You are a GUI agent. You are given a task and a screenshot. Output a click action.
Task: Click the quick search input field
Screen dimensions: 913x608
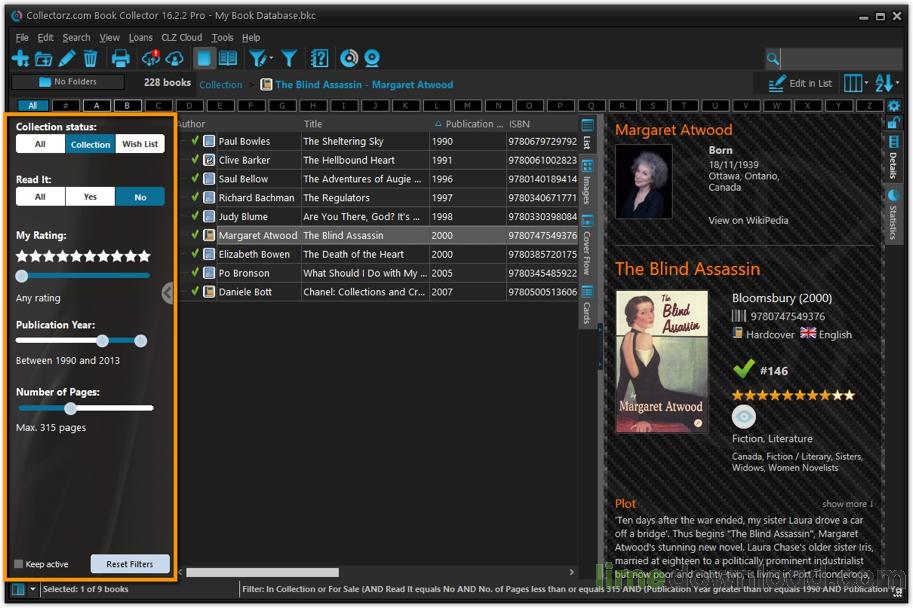pos(841,58)
